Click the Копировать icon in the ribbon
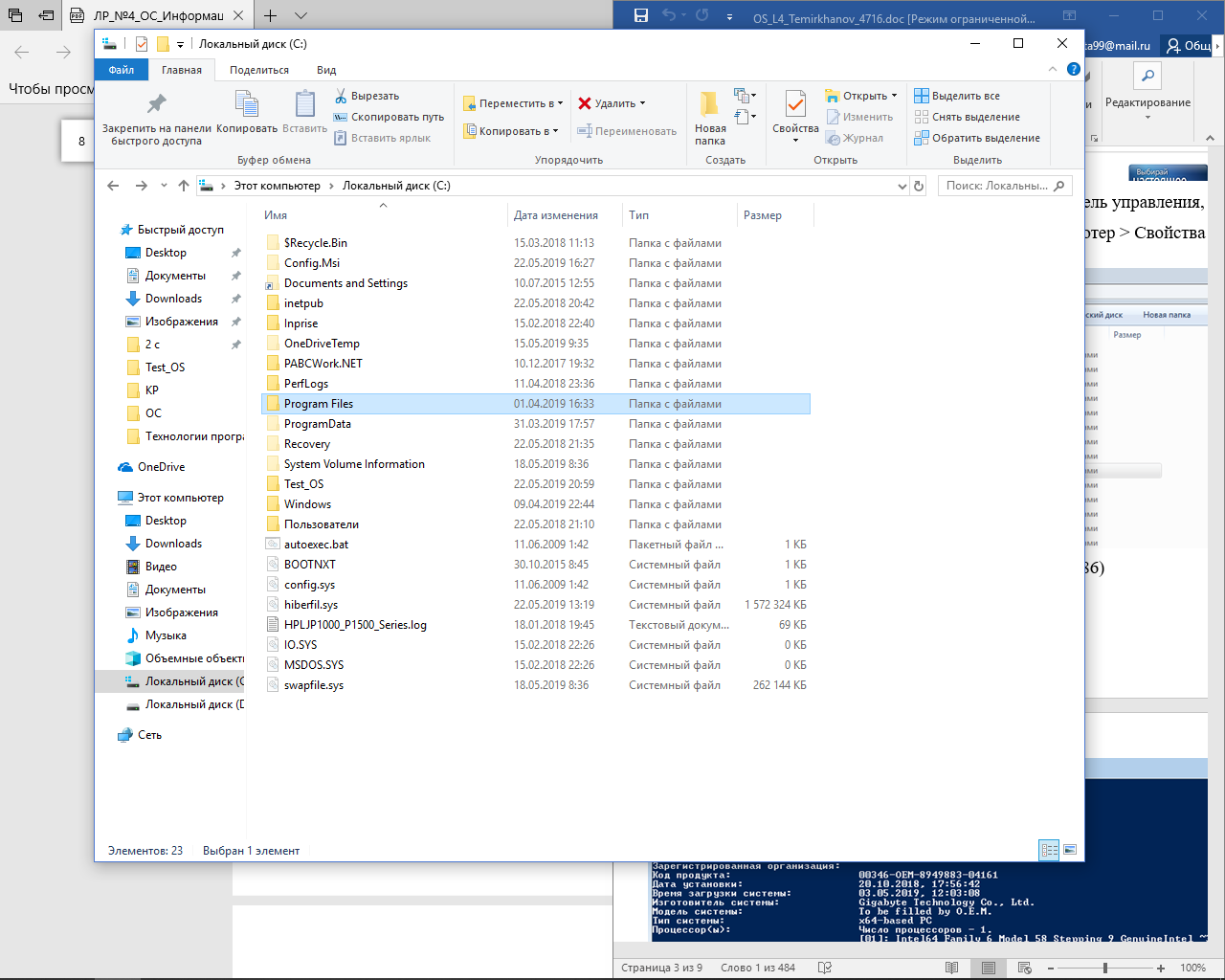 click(247, 111)
